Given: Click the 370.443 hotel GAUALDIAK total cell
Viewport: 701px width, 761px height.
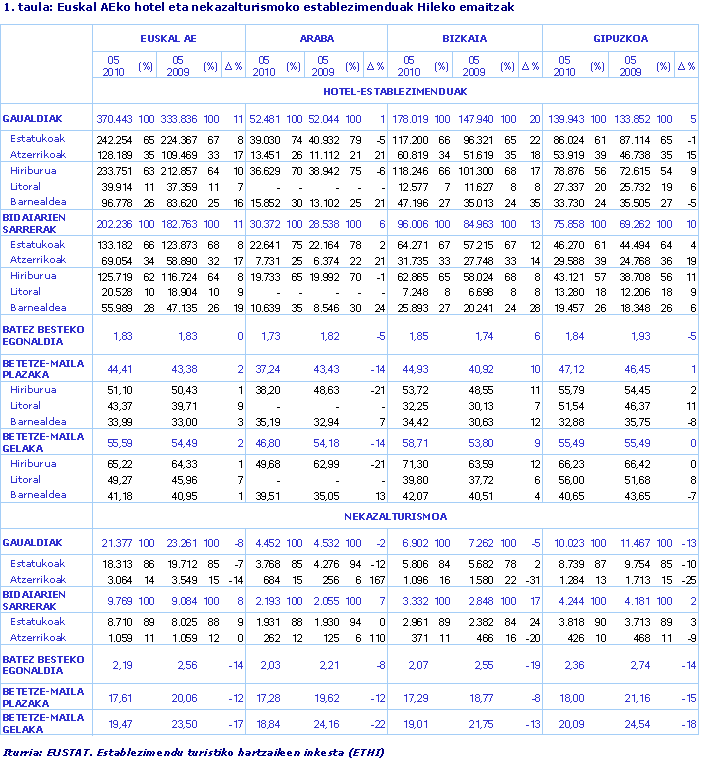Looking at the screenshot, I should [114, 119].
